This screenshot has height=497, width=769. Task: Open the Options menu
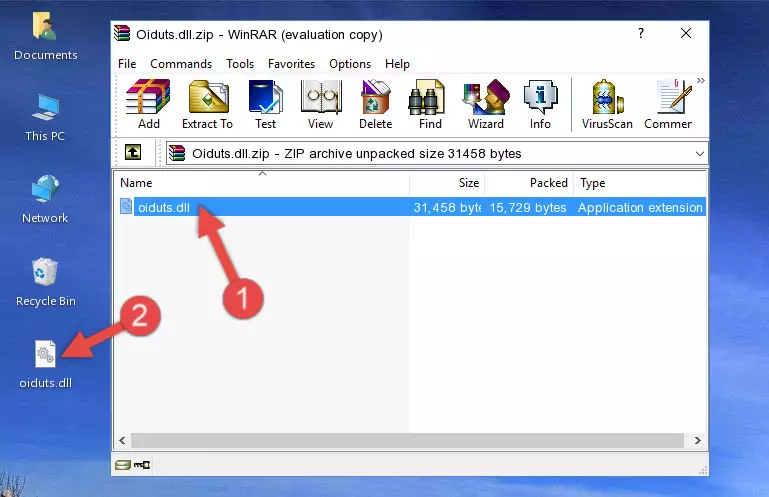pos(350,64)
